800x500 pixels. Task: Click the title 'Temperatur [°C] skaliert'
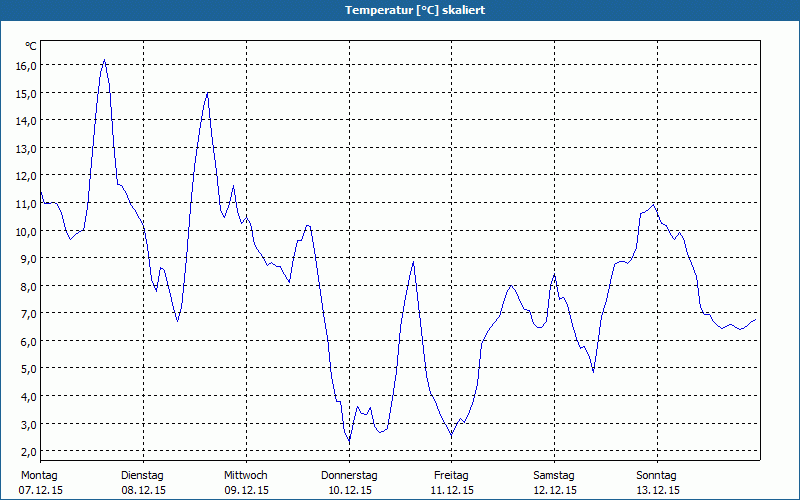point(415,10)
